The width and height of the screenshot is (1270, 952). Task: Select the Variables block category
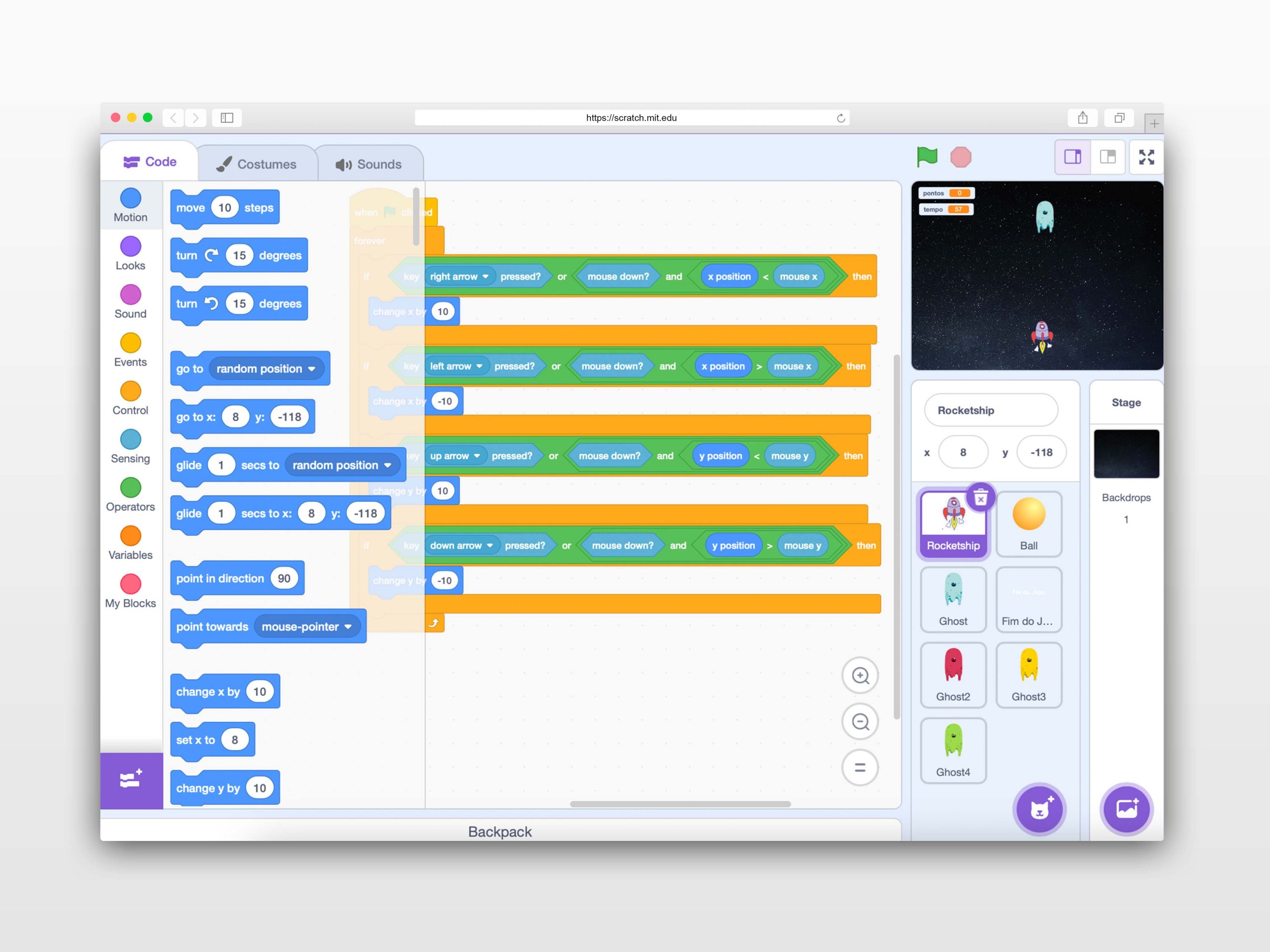pos(130,542)
